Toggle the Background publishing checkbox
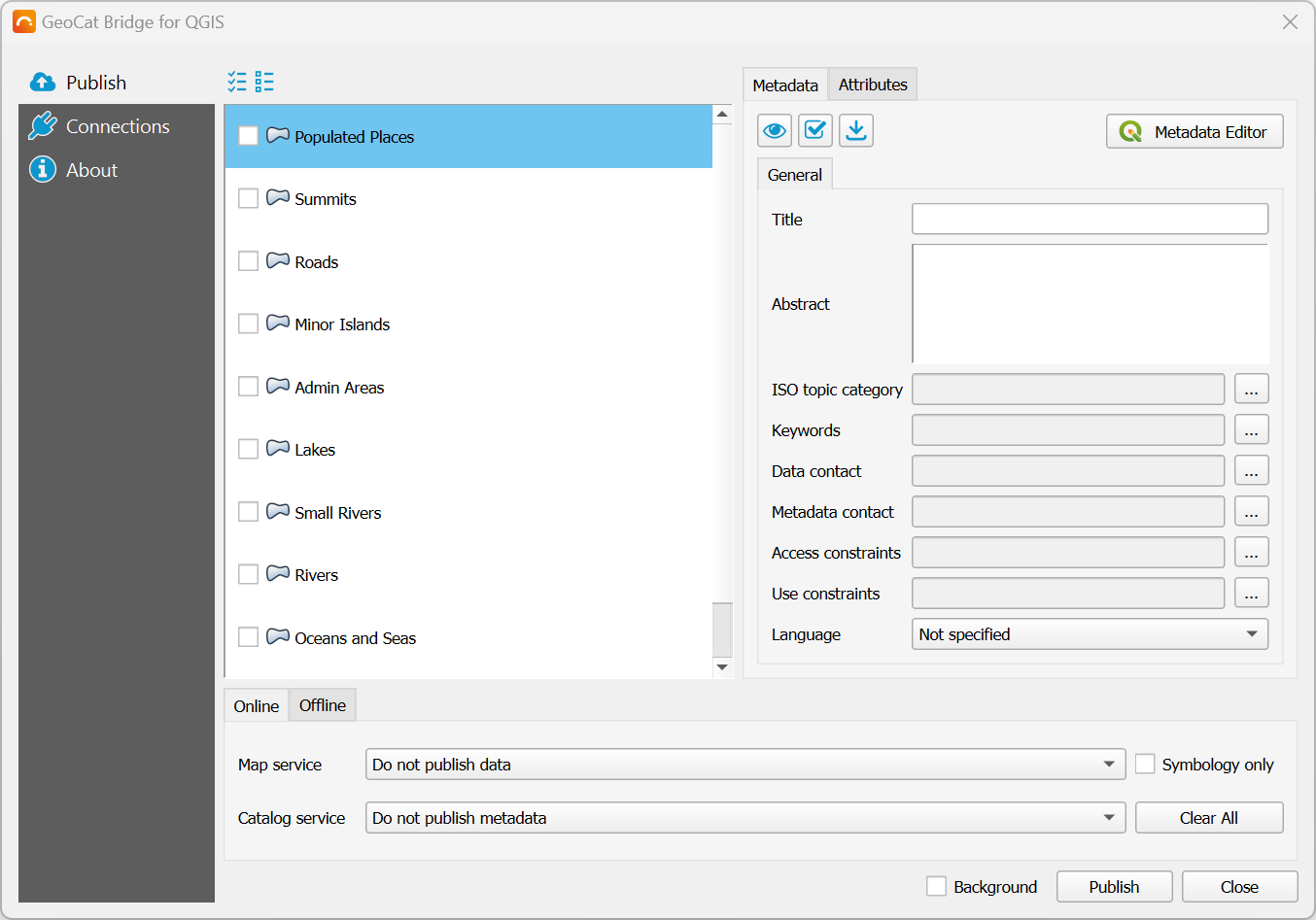This screenshot has height=920, width=1316. 937,887
